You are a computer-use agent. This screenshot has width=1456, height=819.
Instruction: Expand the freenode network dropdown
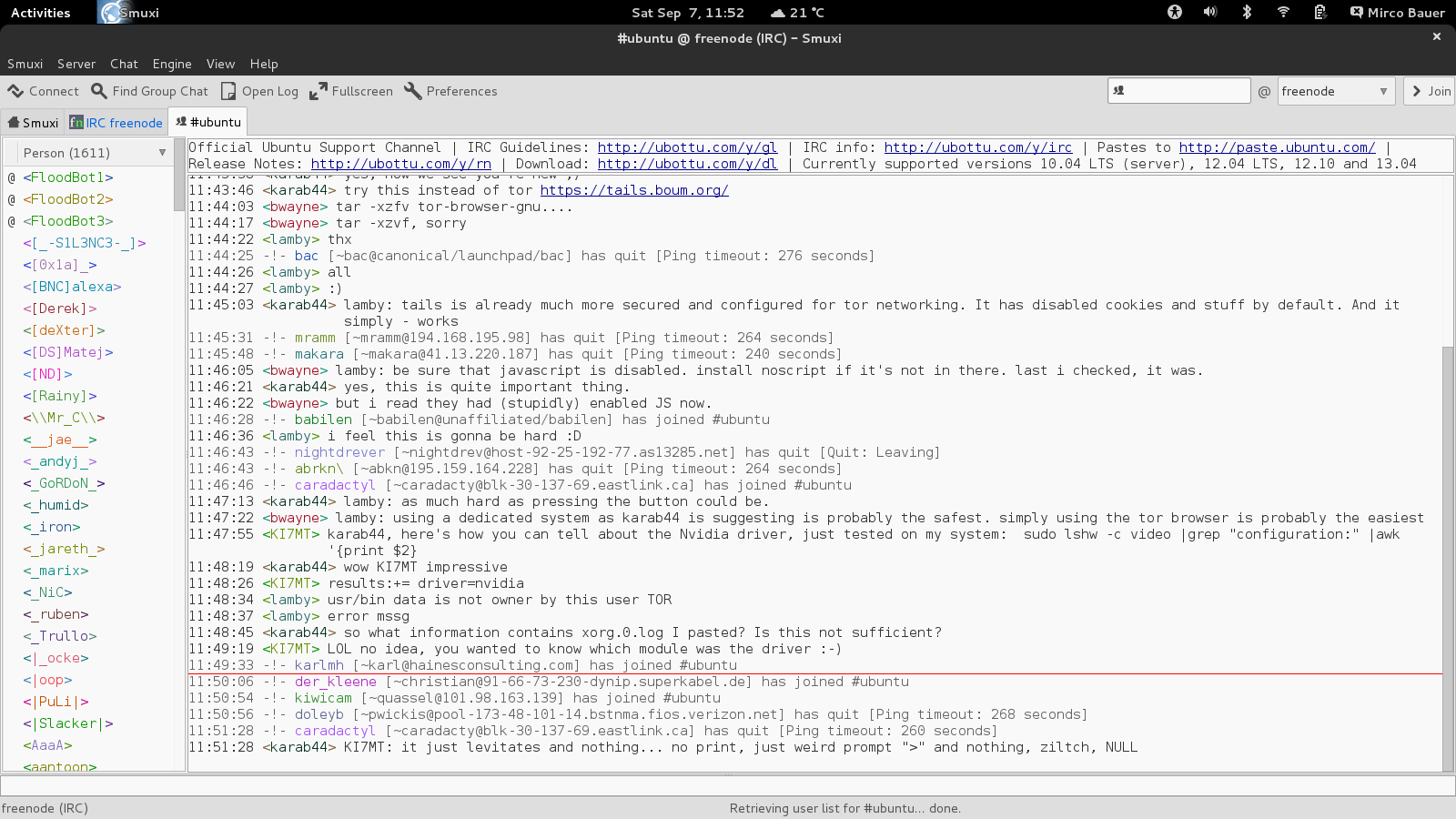tap(1382, 91)
